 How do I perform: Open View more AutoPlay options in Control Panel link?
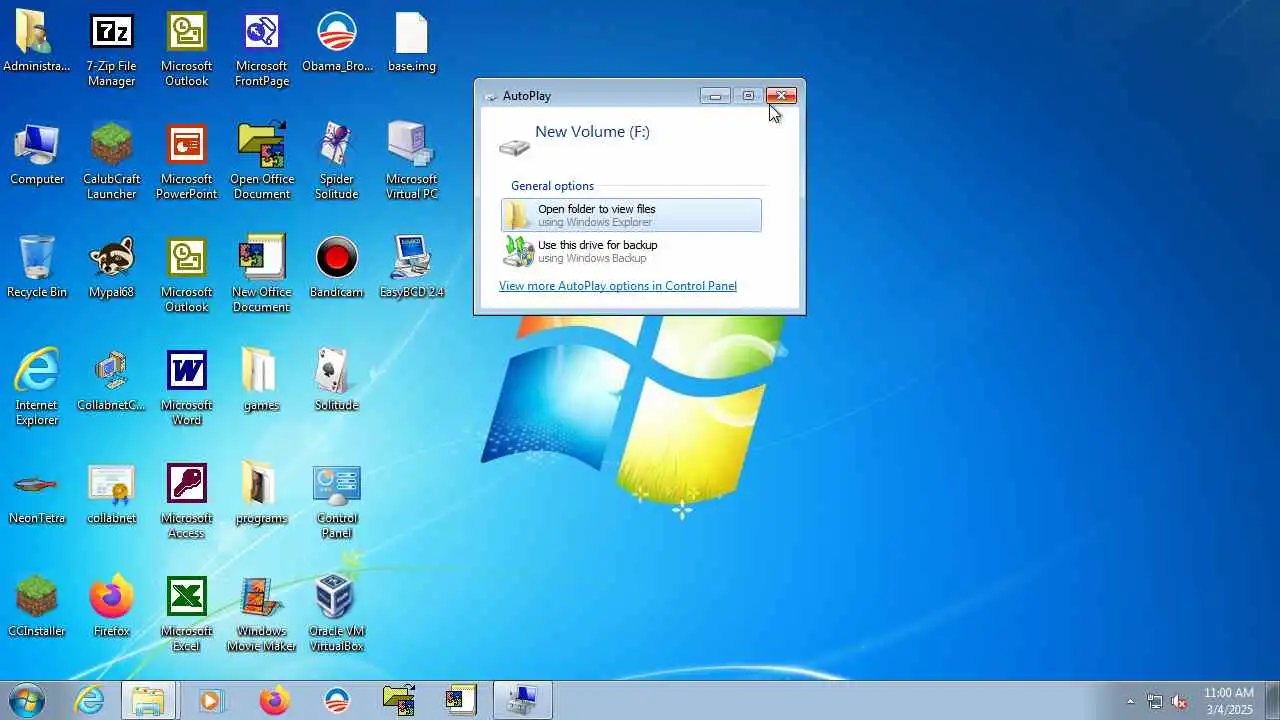[618, 286]
